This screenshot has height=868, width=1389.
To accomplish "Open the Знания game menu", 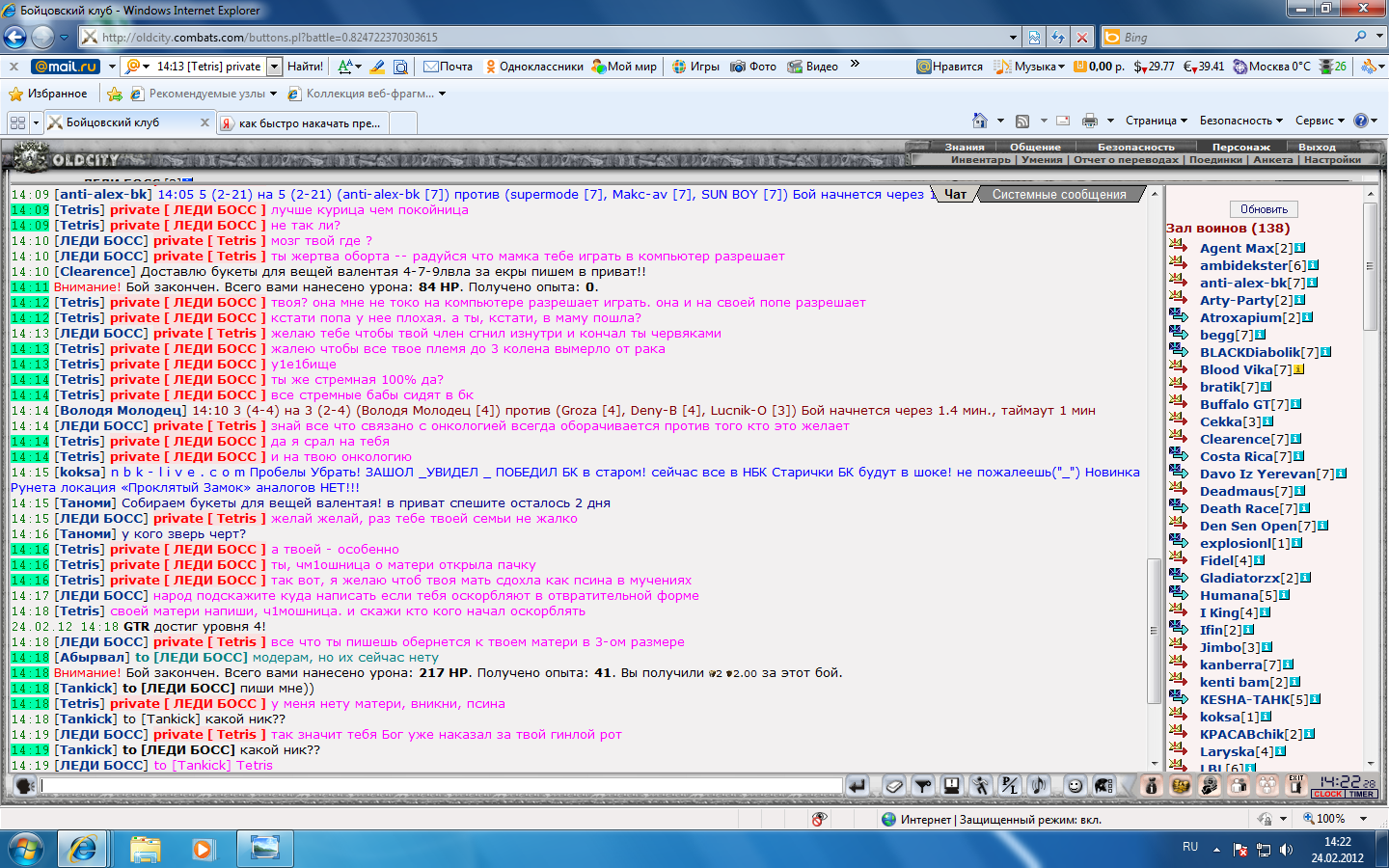I will click(x=965, y=147).
